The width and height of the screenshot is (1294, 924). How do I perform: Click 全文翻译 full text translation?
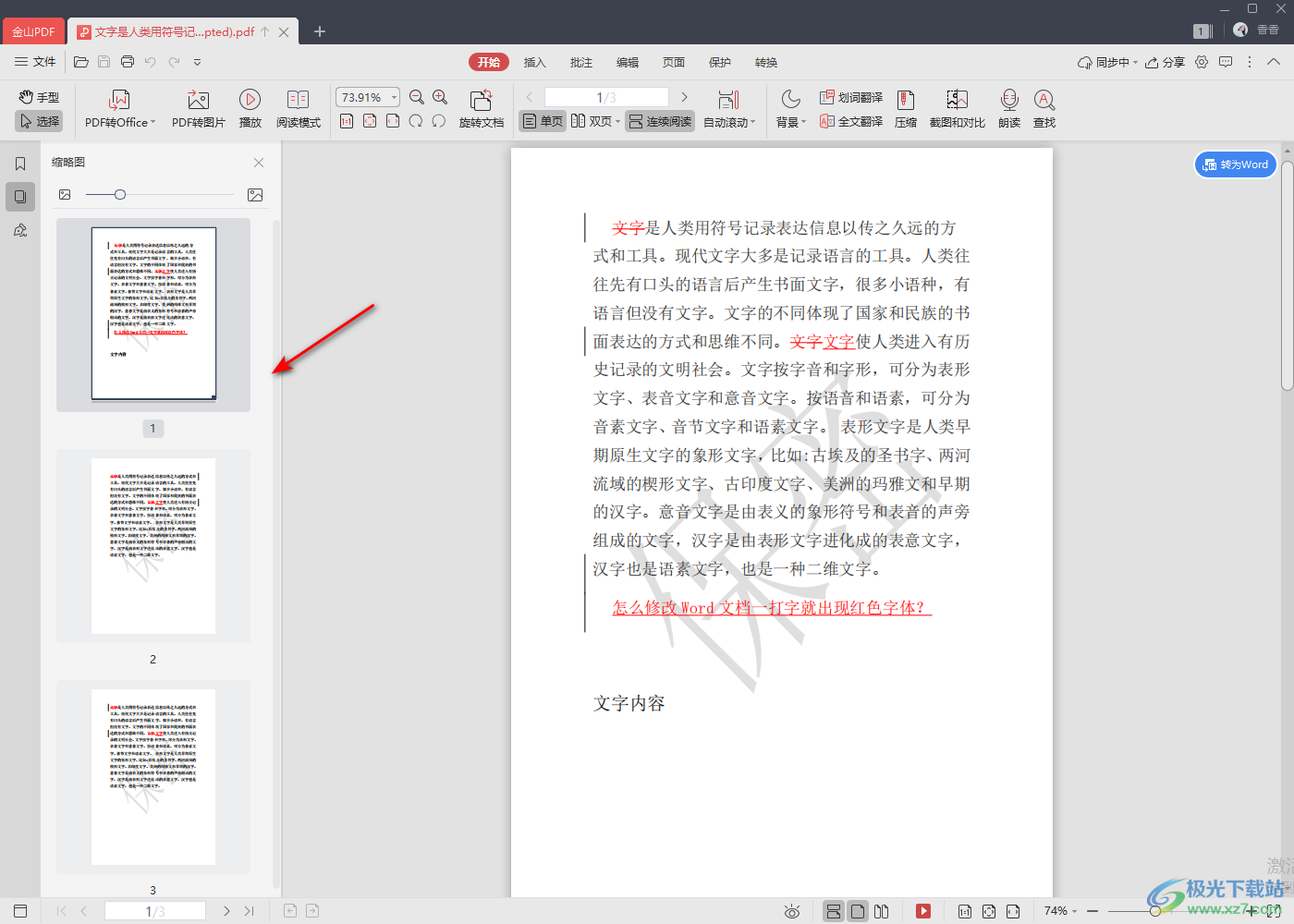coord(851,121)
